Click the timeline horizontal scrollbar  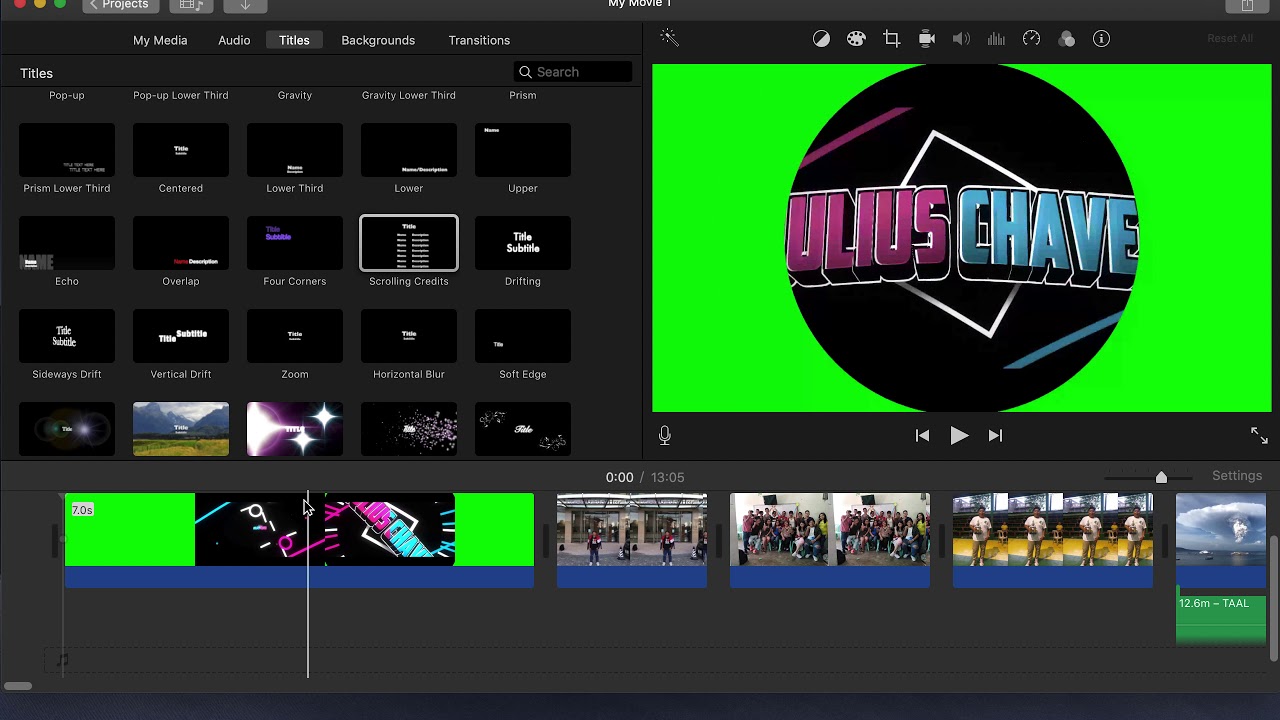[x=18, y=686]
